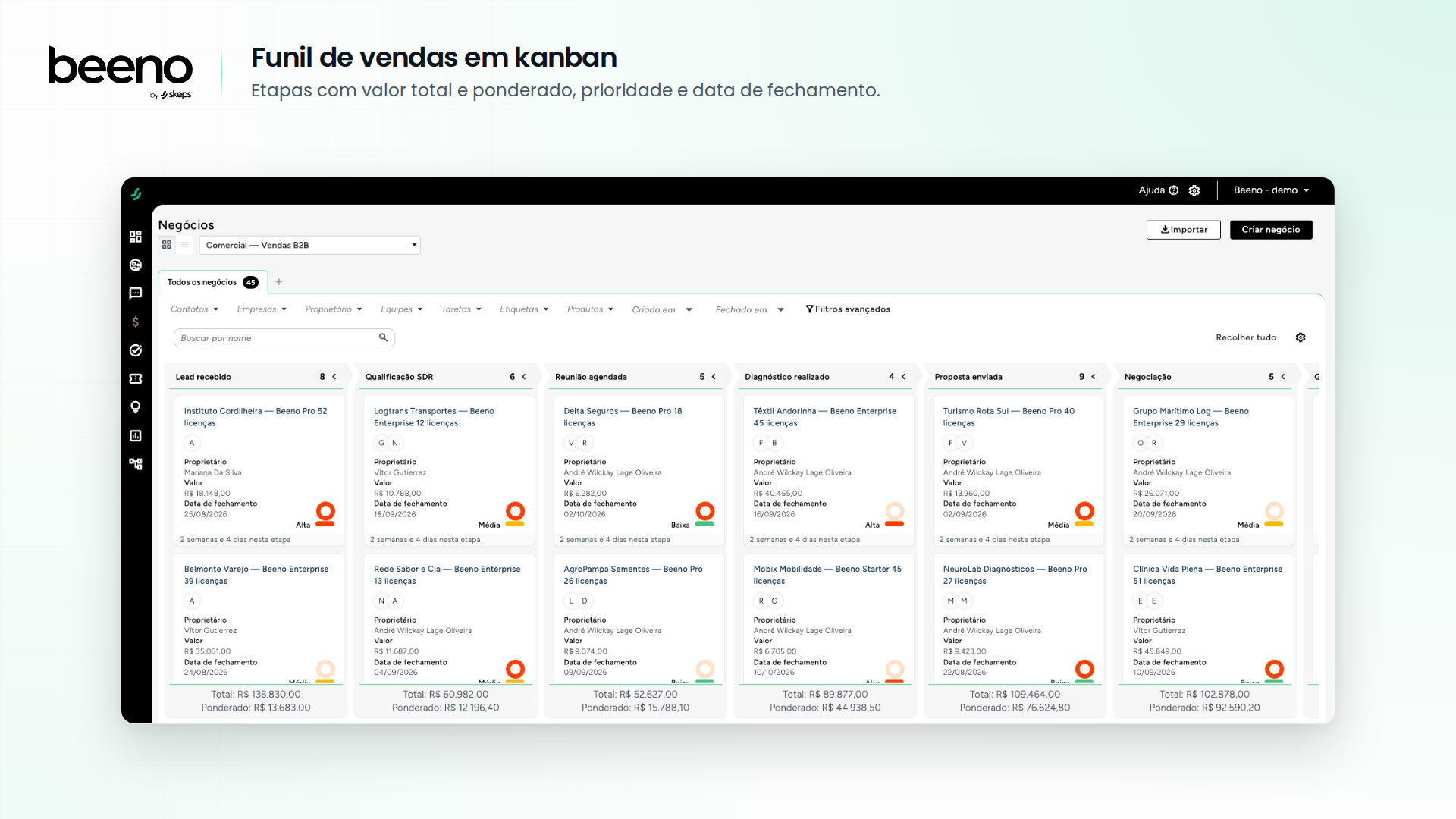Expand the Etiquetas filter dropdown
Screen dimensions: 1456x819
524,309
